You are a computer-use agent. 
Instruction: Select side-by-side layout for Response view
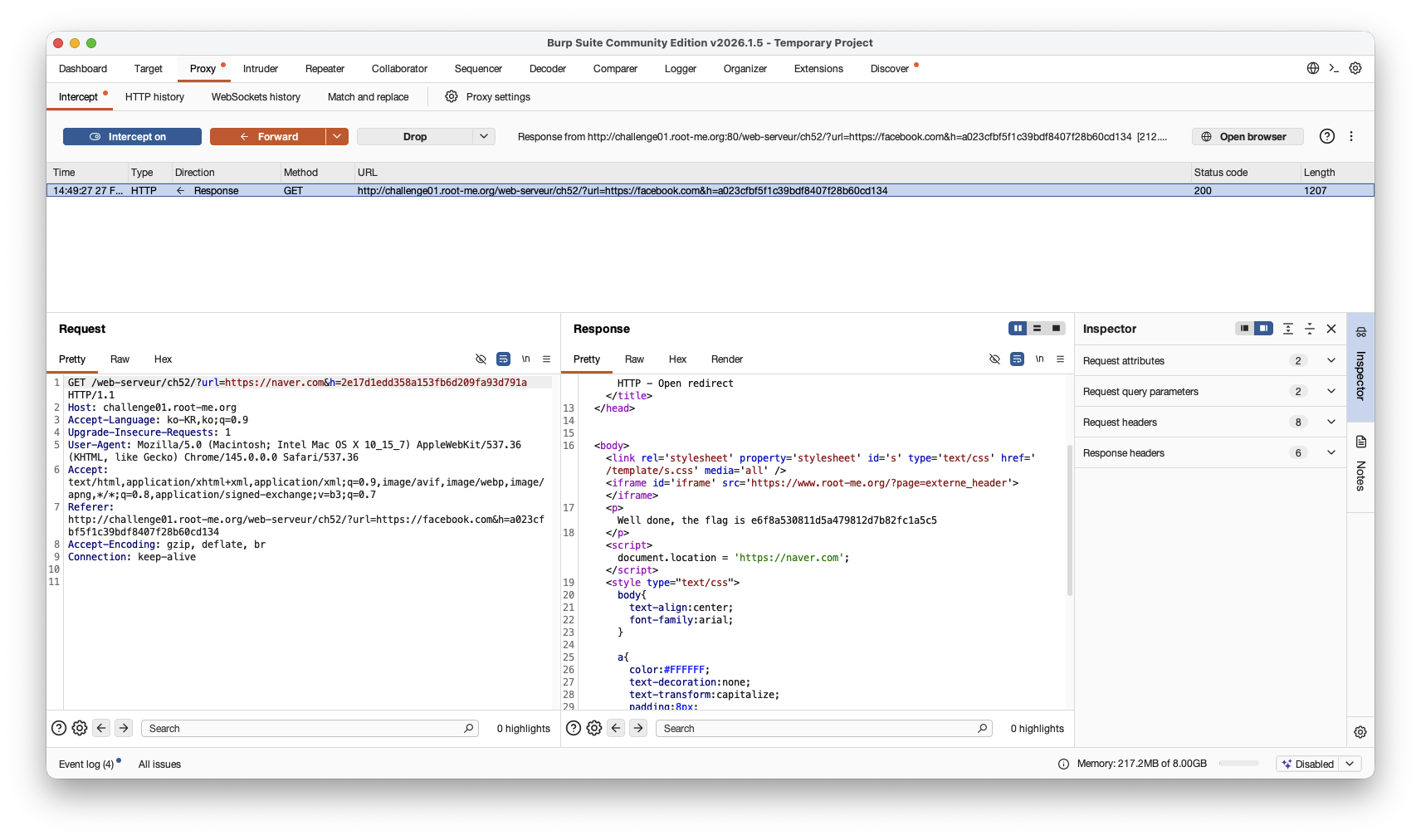pos(1018,328)
